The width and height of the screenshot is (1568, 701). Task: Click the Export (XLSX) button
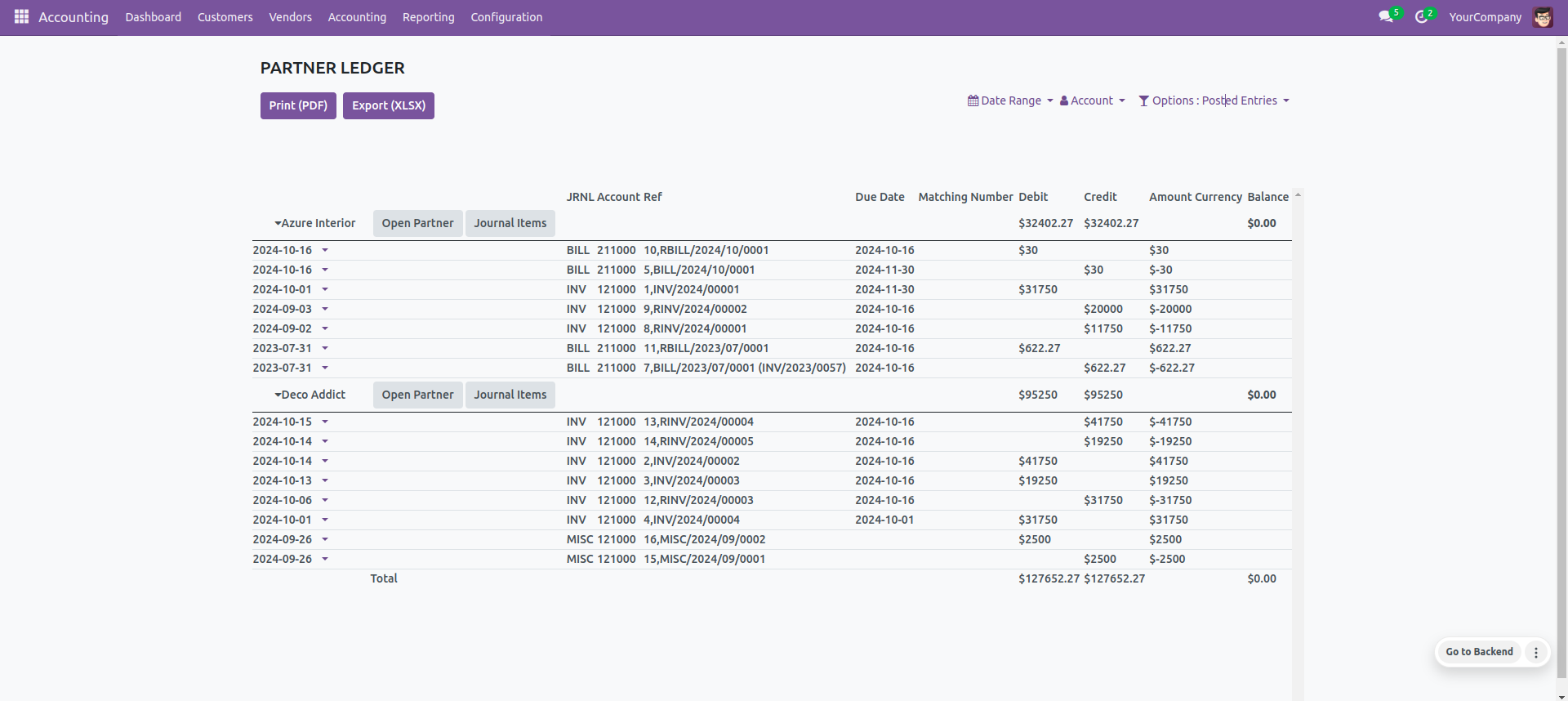389,105
